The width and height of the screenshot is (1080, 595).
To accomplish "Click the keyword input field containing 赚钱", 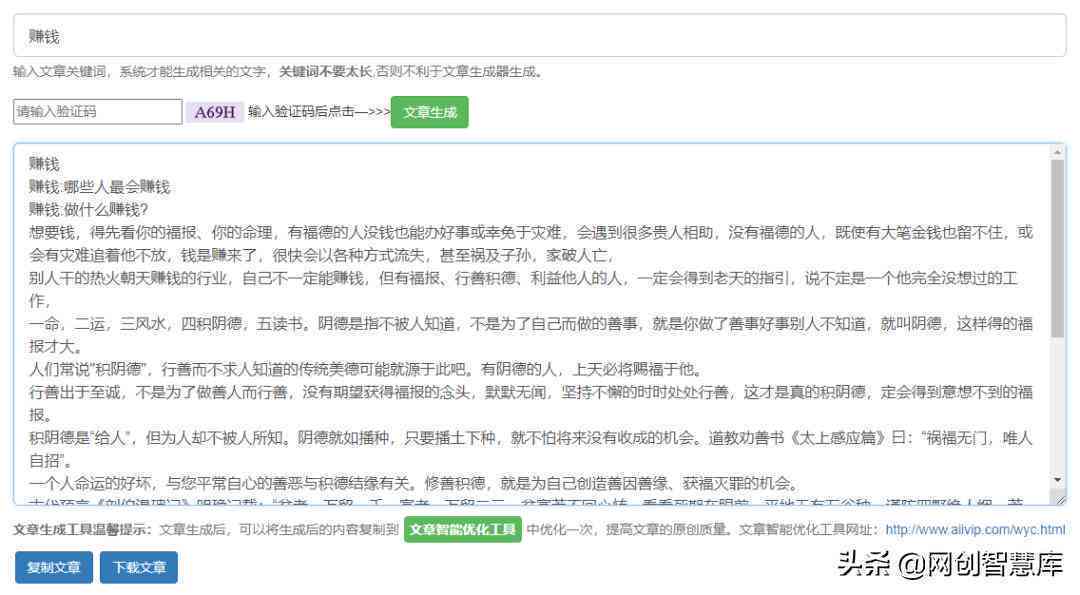I will (539, 36).
